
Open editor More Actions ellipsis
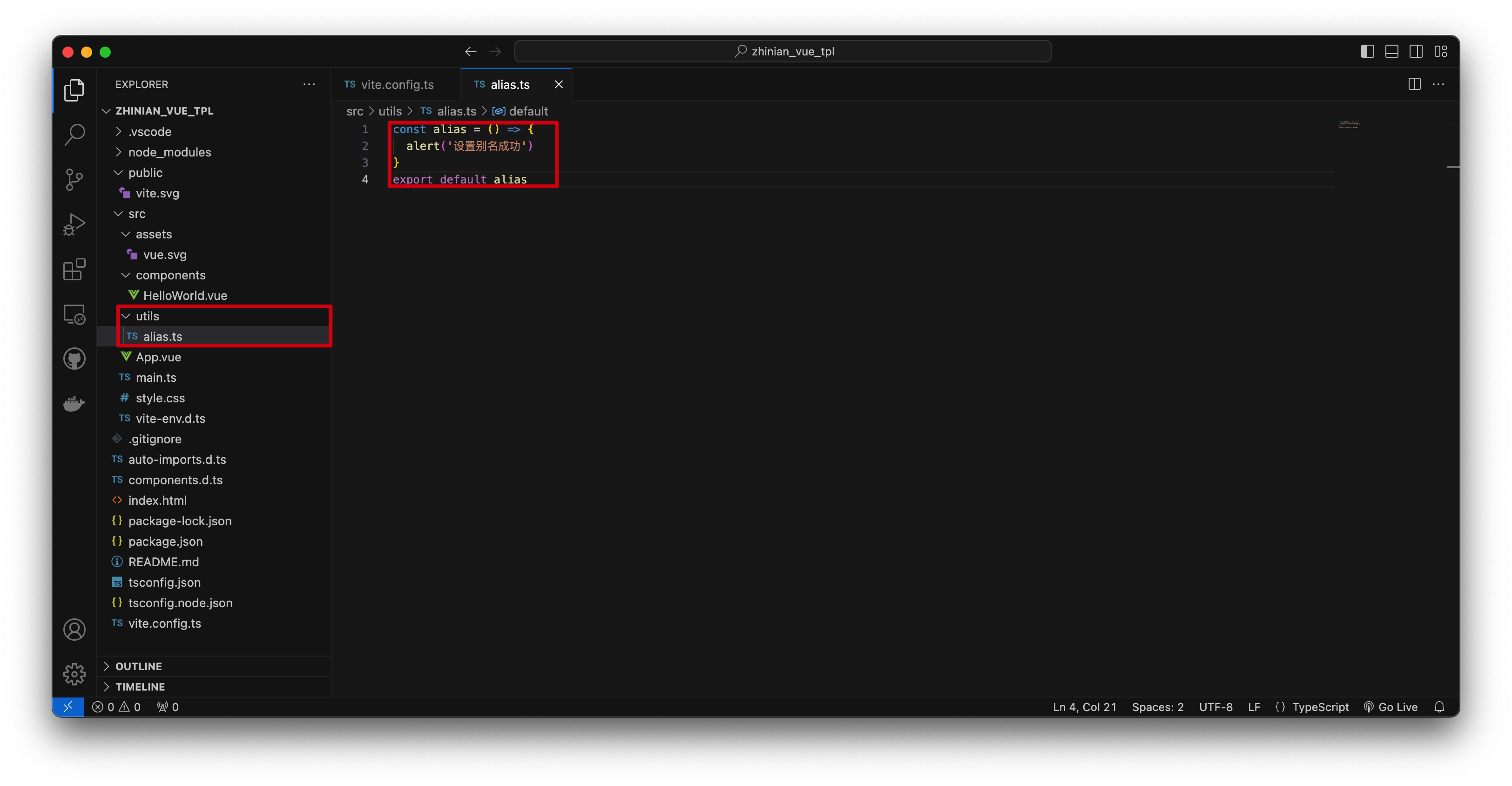(1438, 84)
